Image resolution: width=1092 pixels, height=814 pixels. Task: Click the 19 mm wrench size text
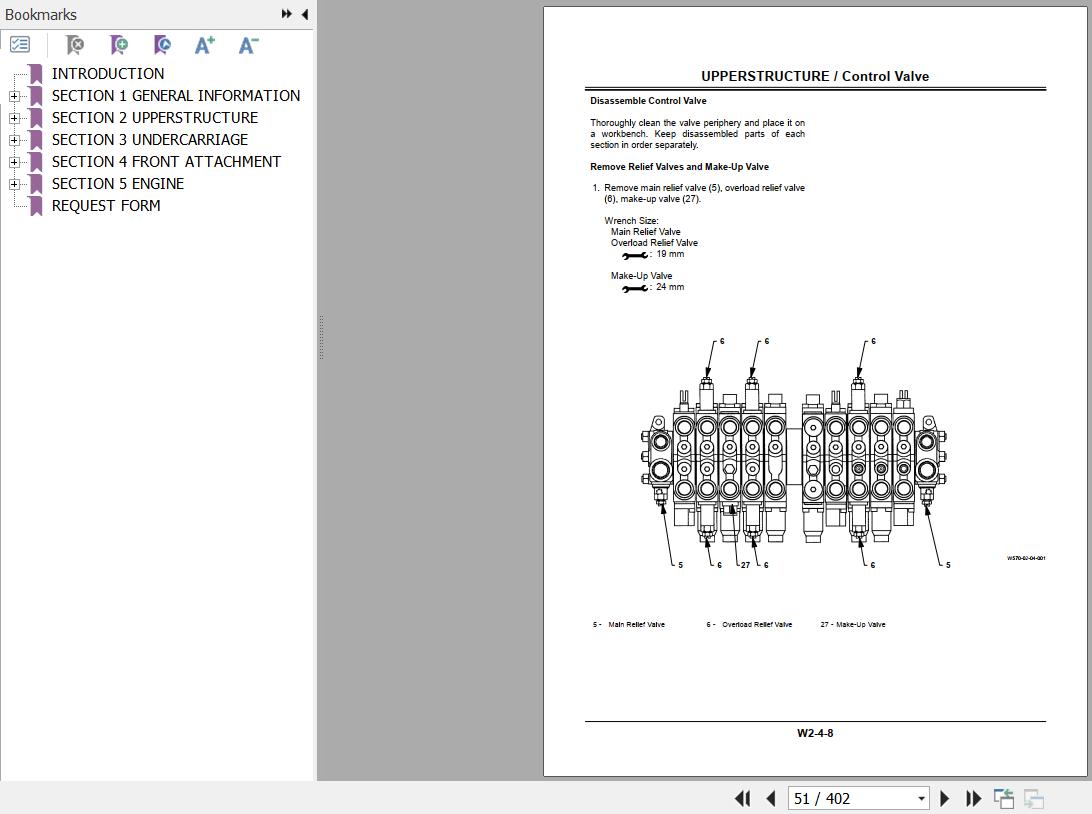tap(670, 254)
